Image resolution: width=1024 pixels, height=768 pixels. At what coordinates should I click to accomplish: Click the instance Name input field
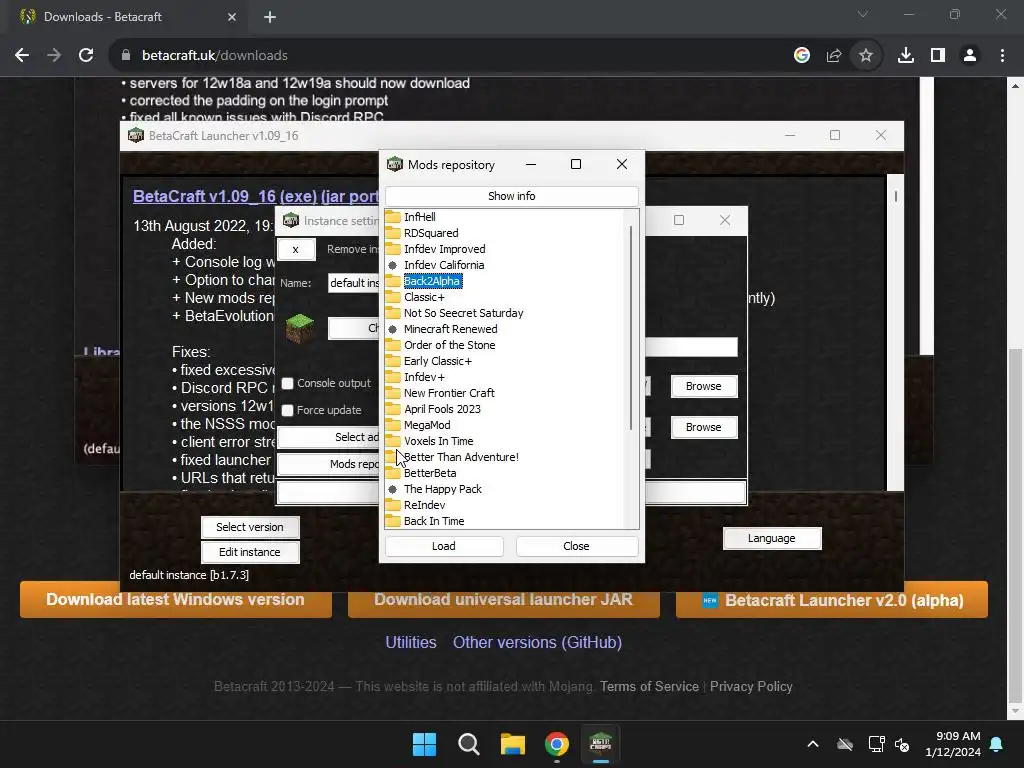pos(353,283)
